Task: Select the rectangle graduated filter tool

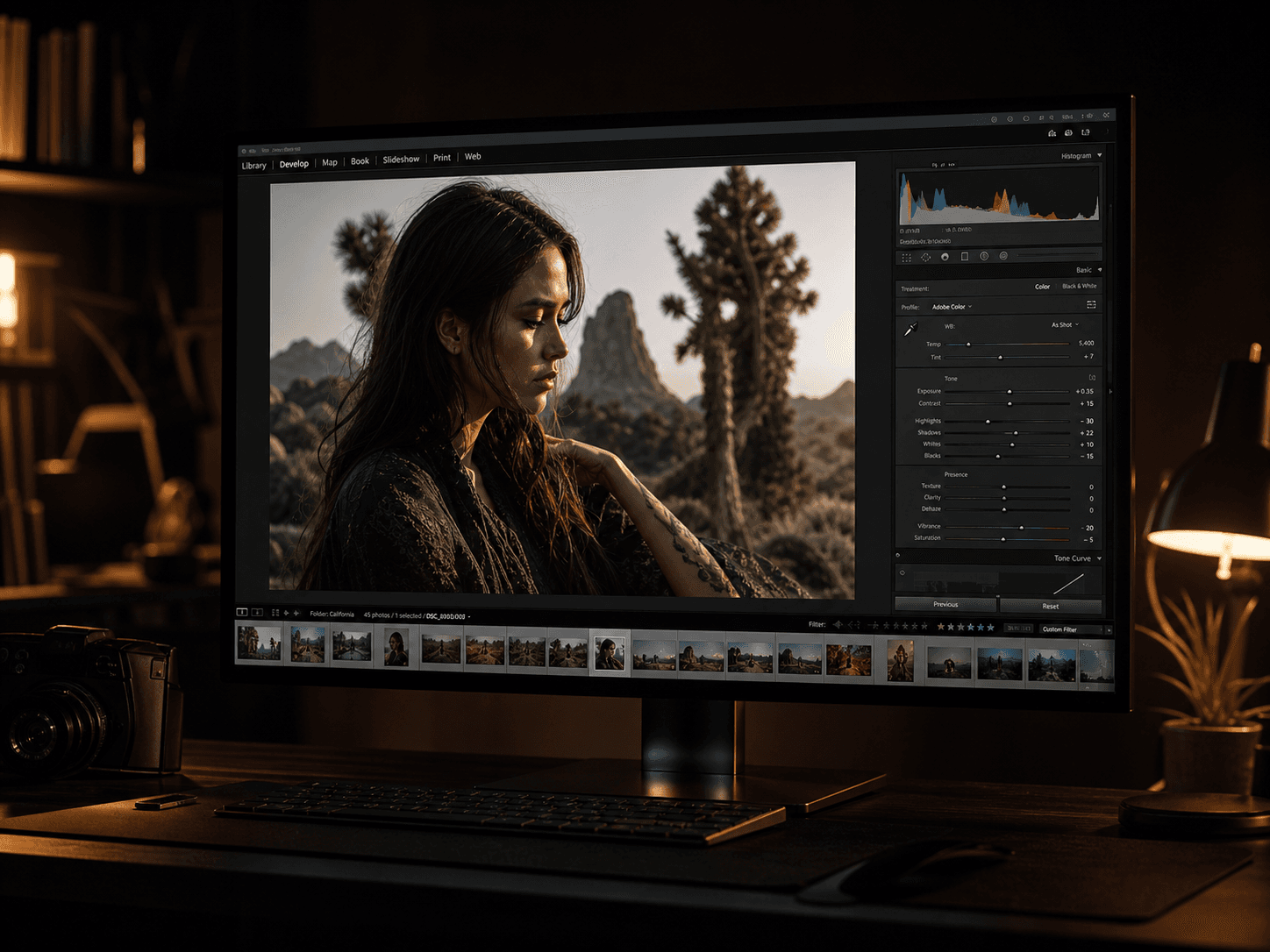Action: 965,257
